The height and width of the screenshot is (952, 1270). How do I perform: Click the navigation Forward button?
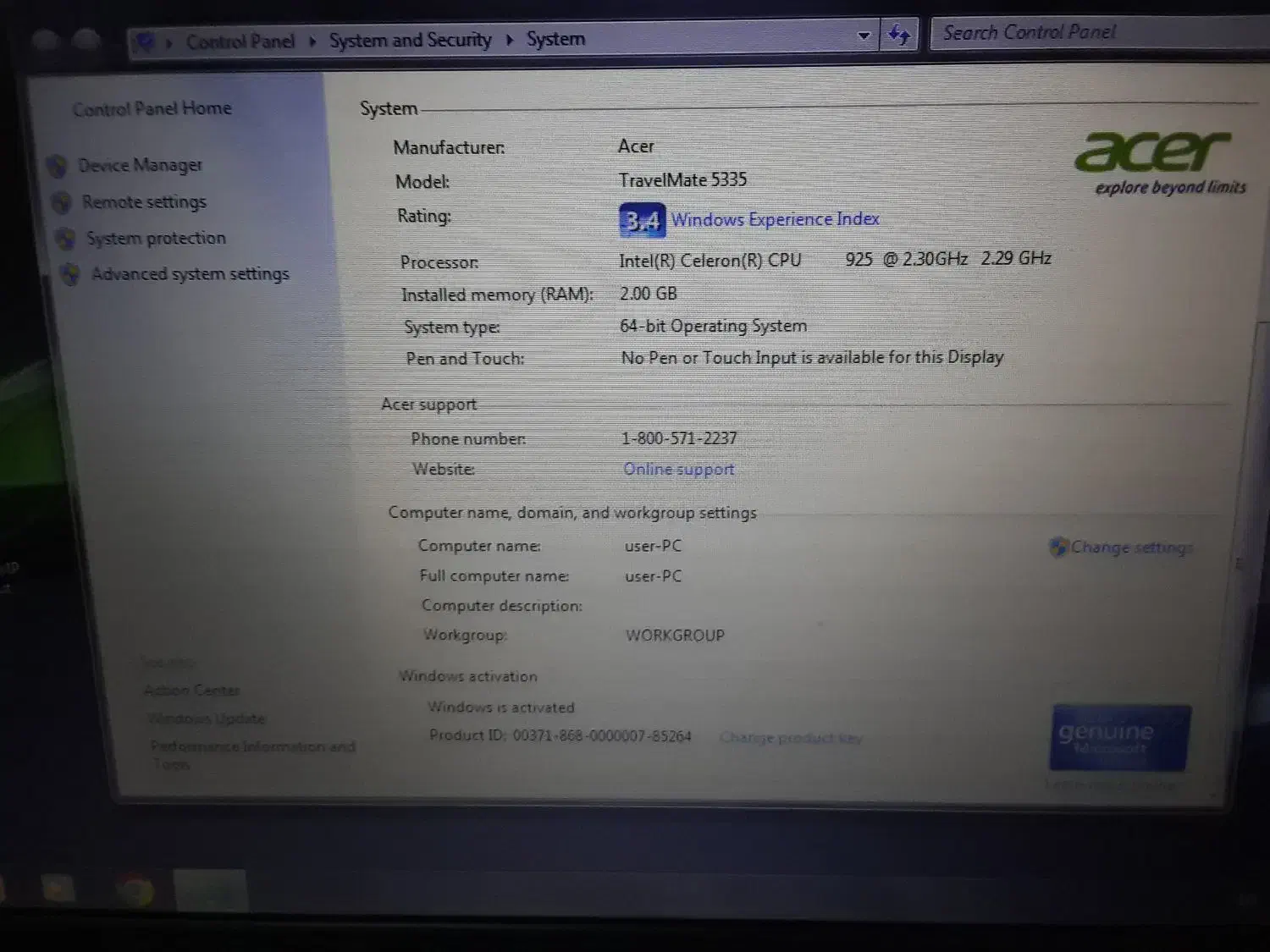[x=86, y=40]
